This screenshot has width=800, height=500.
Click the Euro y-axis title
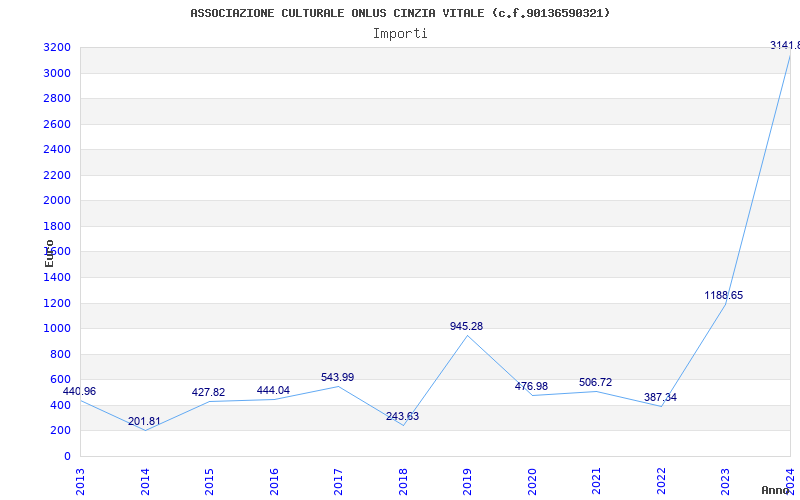pos(49,254)
